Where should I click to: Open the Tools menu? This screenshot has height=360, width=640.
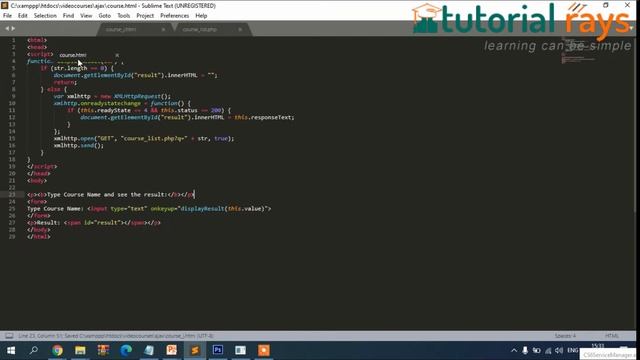pyautogui.click(x=124, y=16)
